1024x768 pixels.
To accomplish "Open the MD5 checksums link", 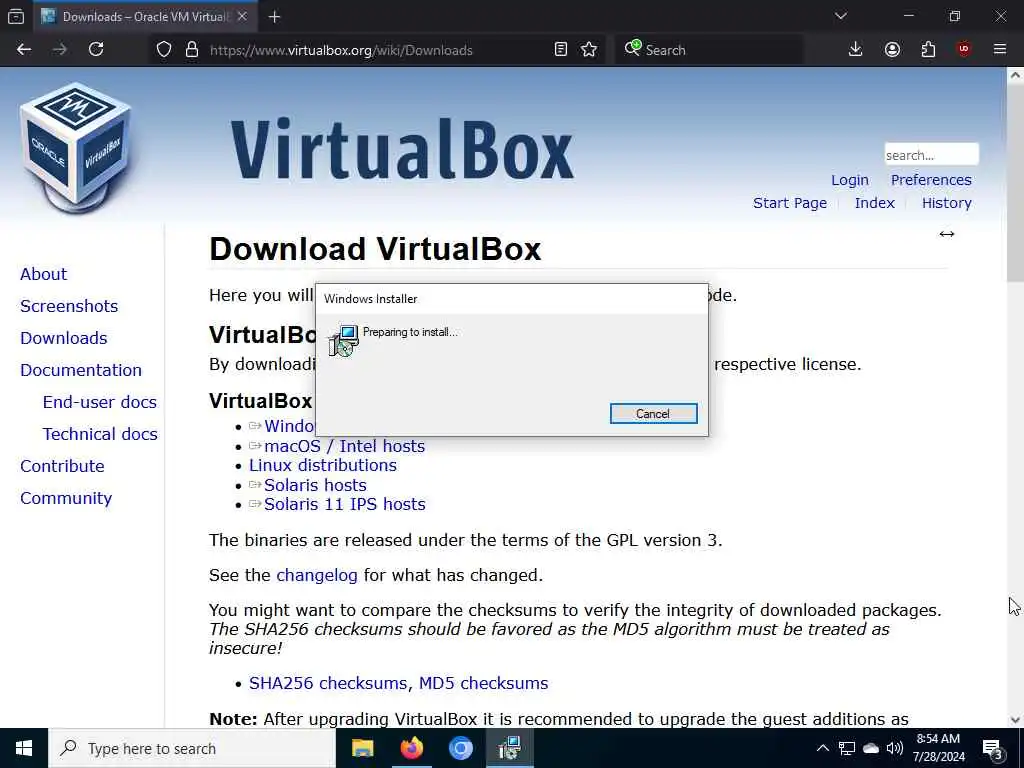I will (483, 683).
